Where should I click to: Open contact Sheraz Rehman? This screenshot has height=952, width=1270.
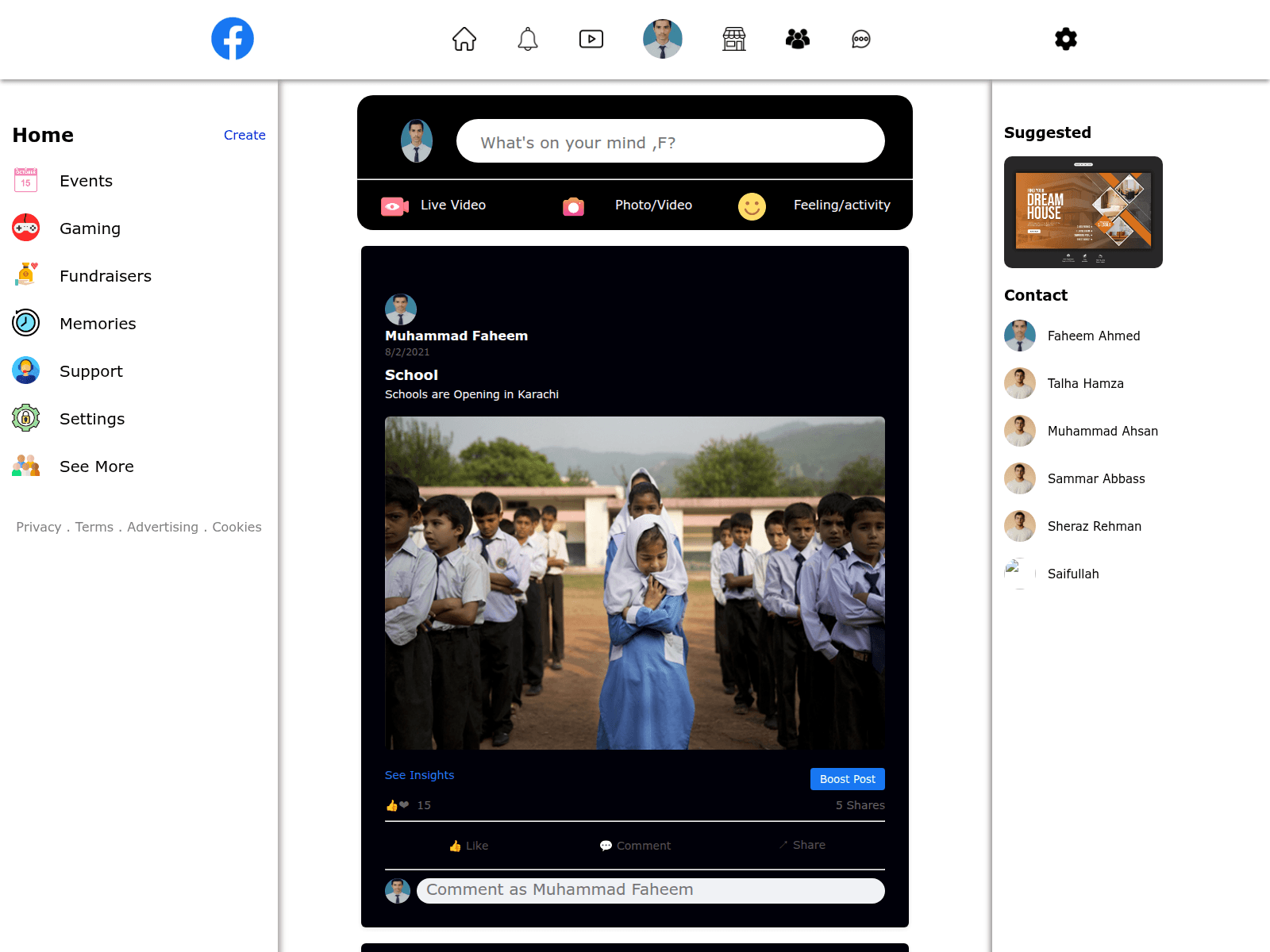pos(1095,526)
